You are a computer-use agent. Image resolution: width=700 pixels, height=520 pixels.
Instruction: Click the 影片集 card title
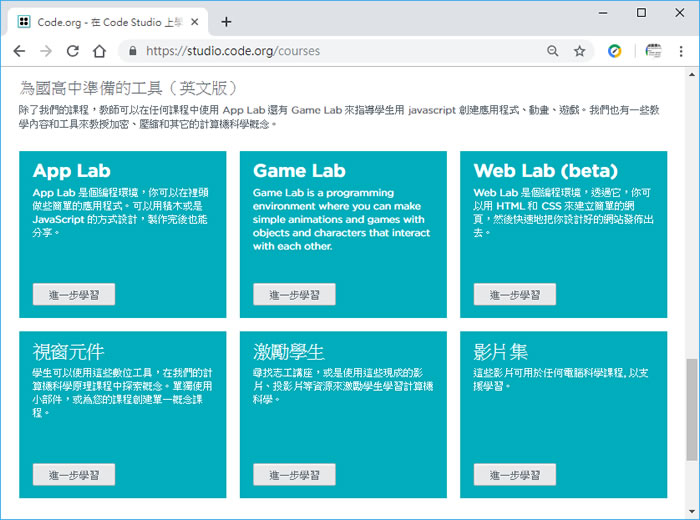point(500,352)
